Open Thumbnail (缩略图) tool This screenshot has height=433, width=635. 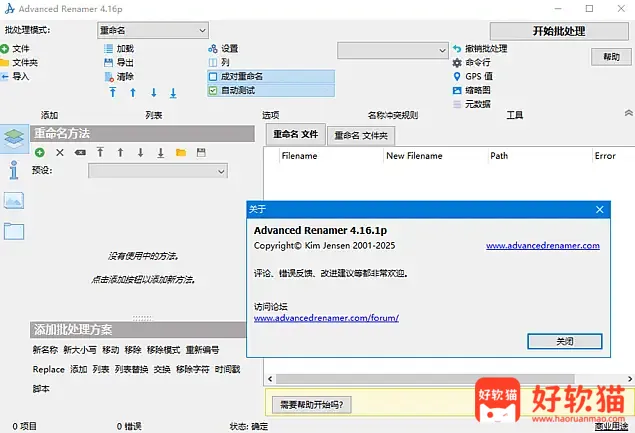[x=471, y=90]
